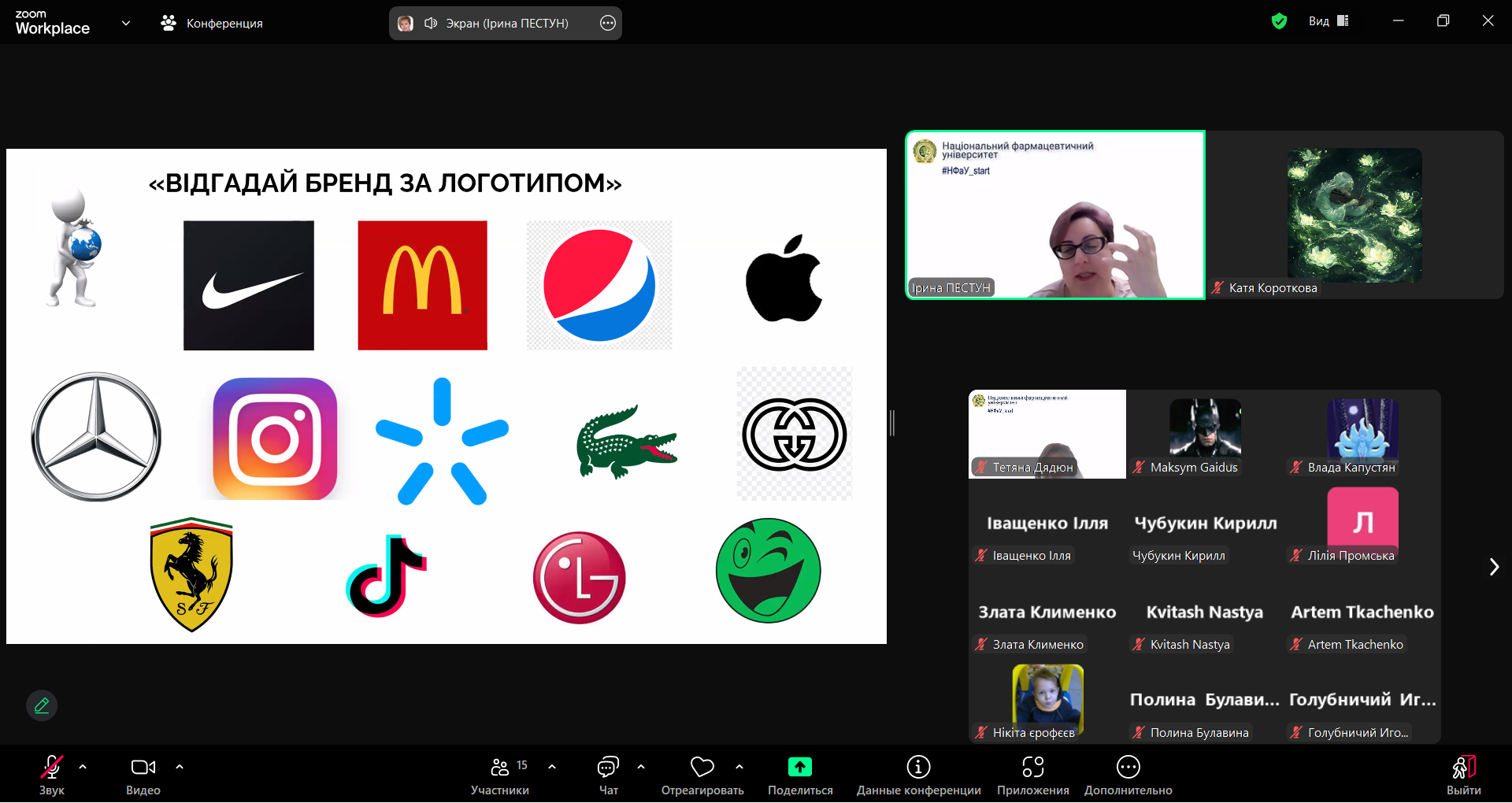Click the Pepsi logo on slide

point(599,285)
